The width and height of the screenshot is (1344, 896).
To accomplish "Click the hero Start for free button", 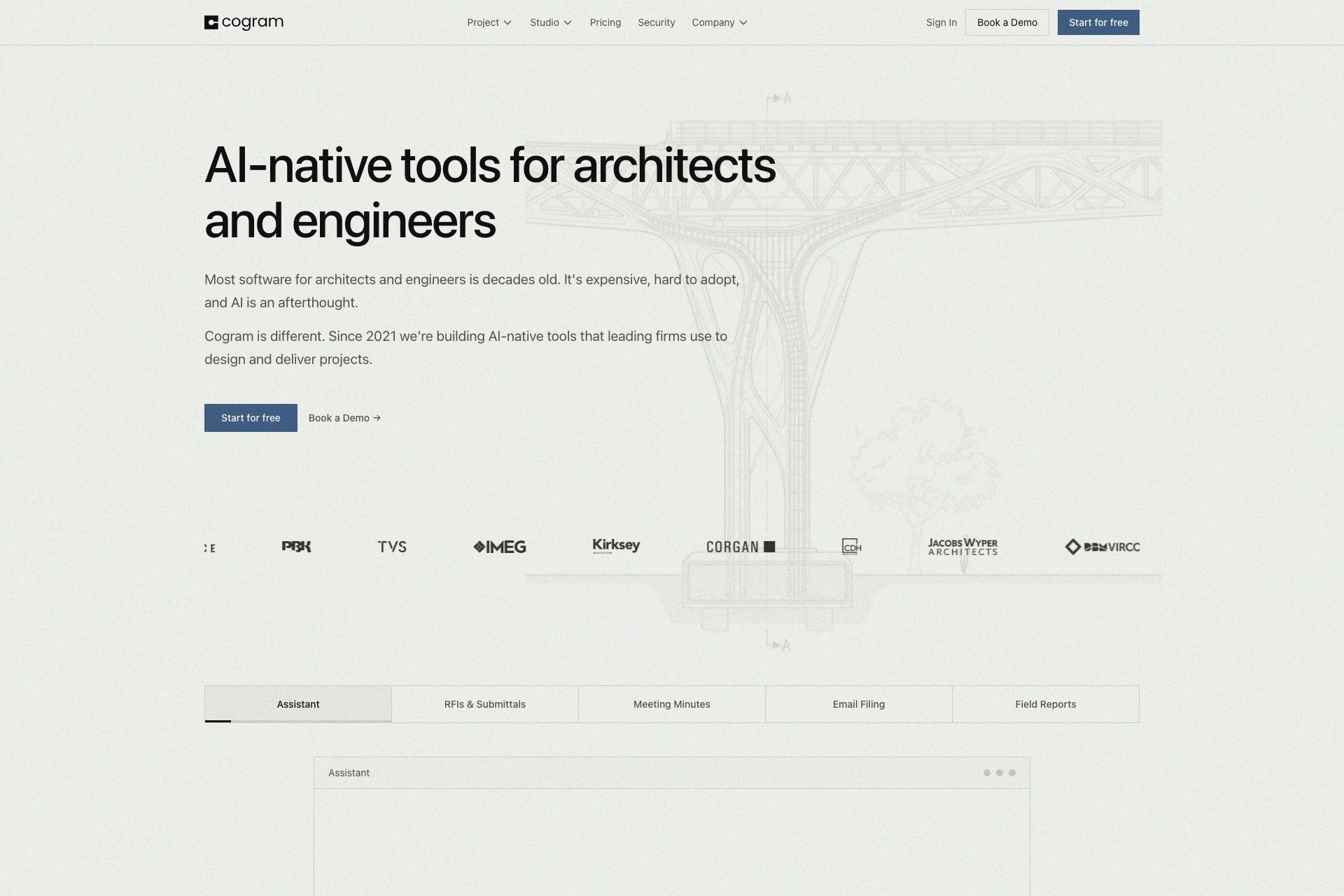I will point(251,418).
